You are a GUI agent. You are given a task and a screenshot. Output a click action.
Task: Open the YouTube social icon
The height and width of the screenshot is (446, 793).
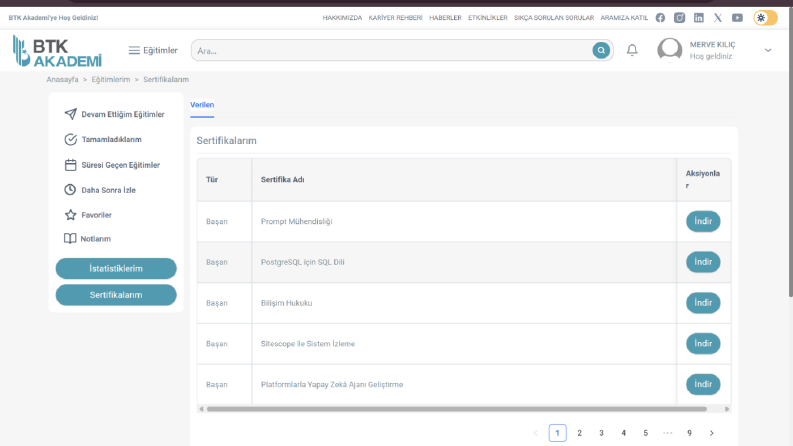click(737, 18)
